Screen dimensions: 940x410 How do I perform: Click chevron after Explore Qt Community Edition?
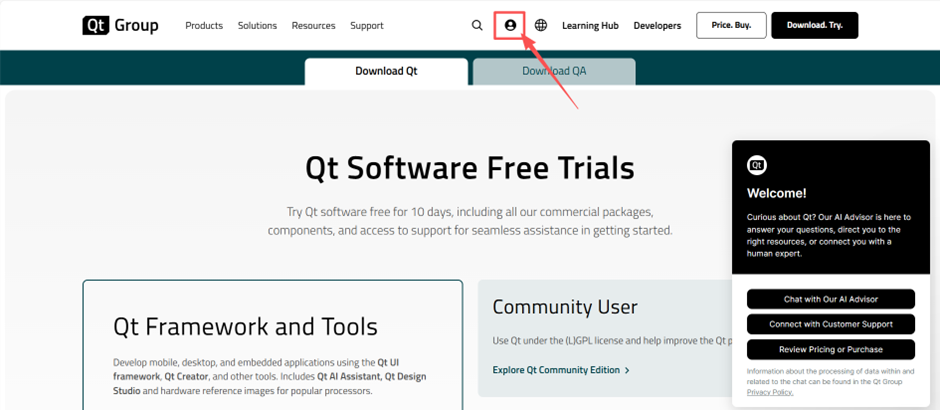(x=627, y=370)
